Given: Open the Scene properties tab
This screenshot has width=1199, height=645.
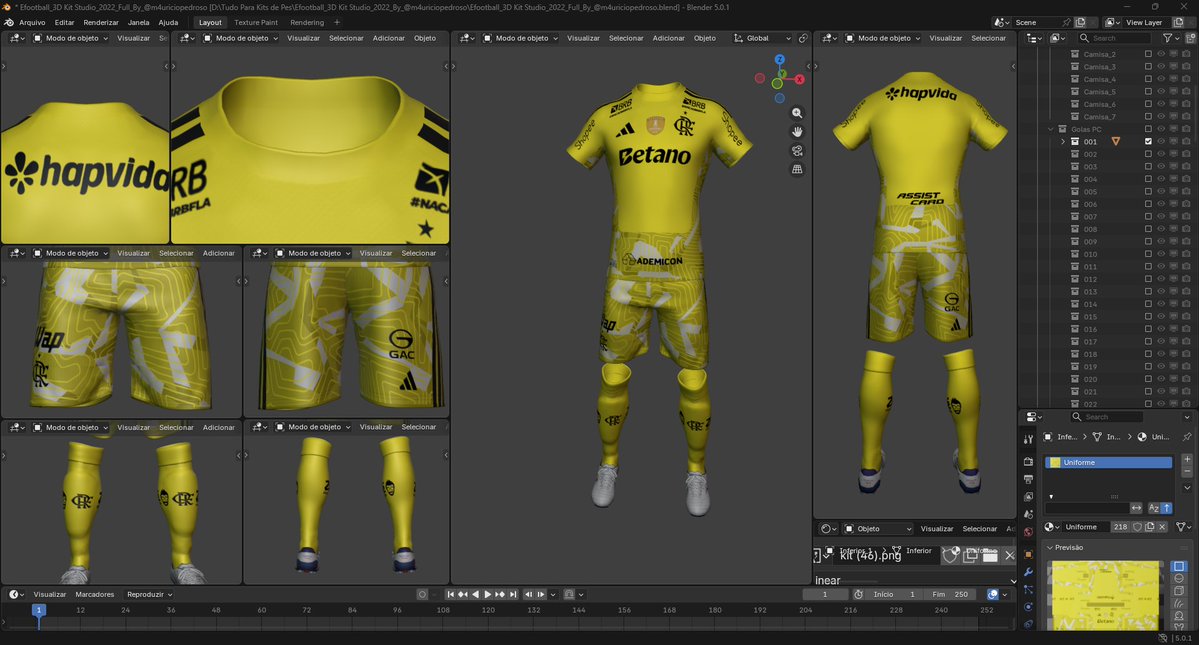Looking at the screenshot, I should point(1028,514).
